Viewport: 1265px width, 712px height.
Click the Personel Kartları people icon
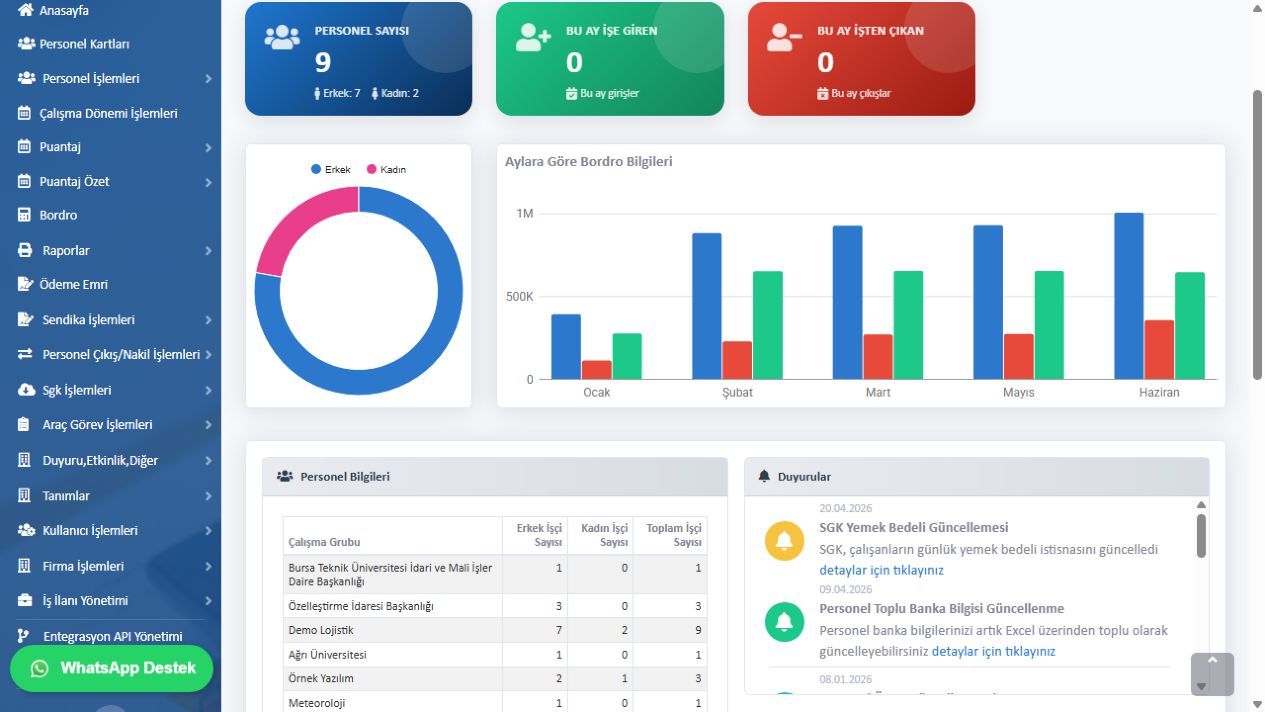click(26, 44)
